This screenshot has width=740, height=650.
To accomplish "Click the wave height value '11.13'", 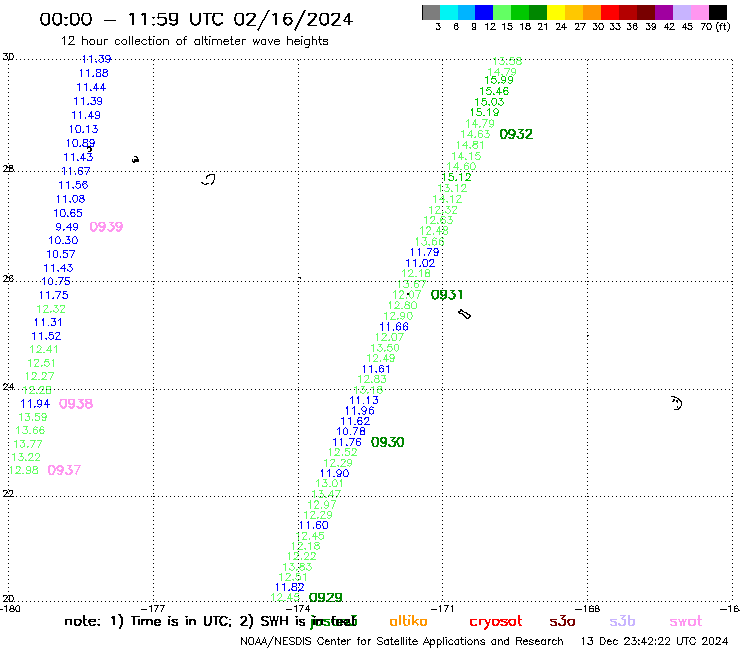I will click(x=364, y=400).
